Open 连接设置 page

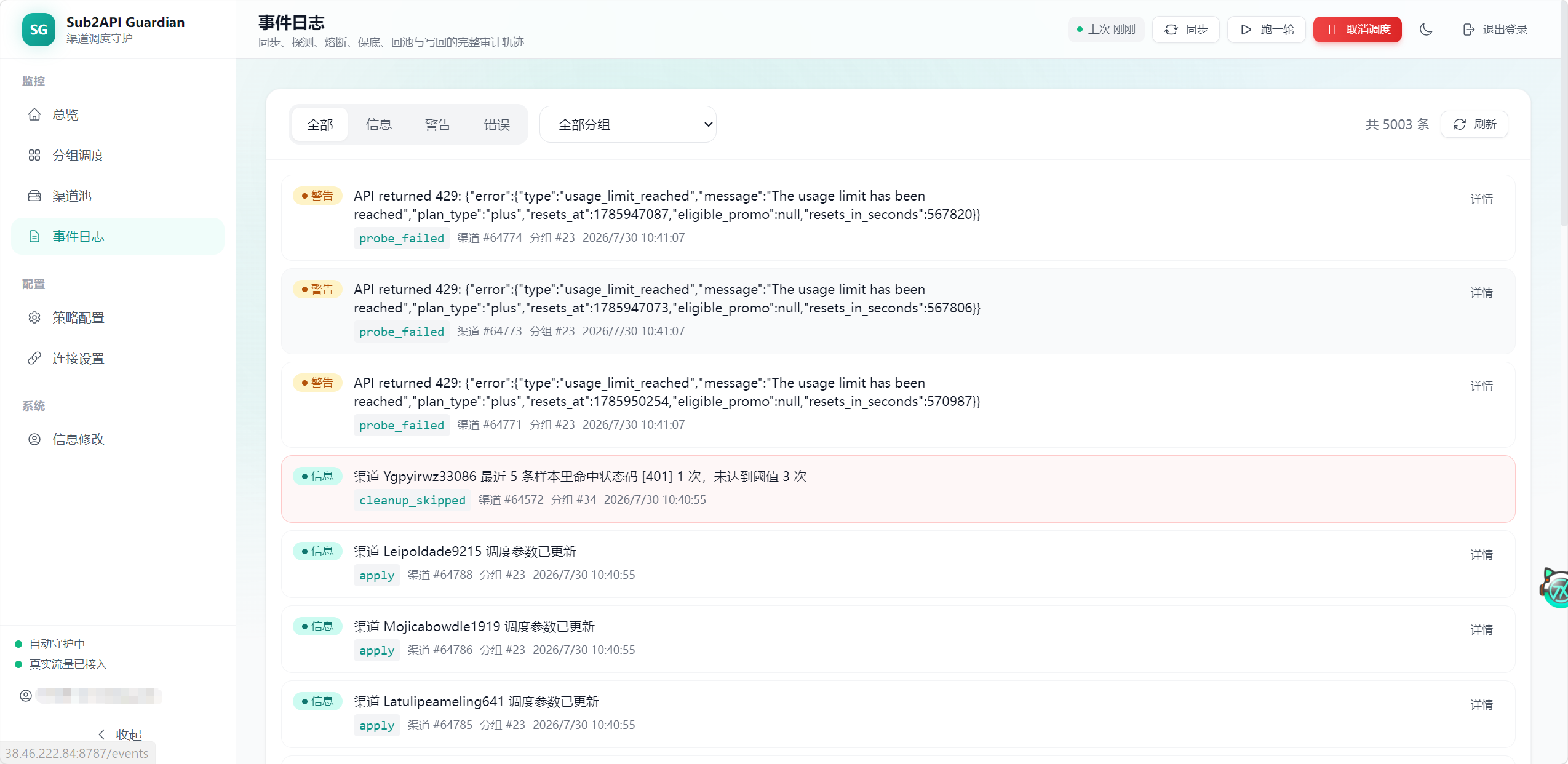117,358
